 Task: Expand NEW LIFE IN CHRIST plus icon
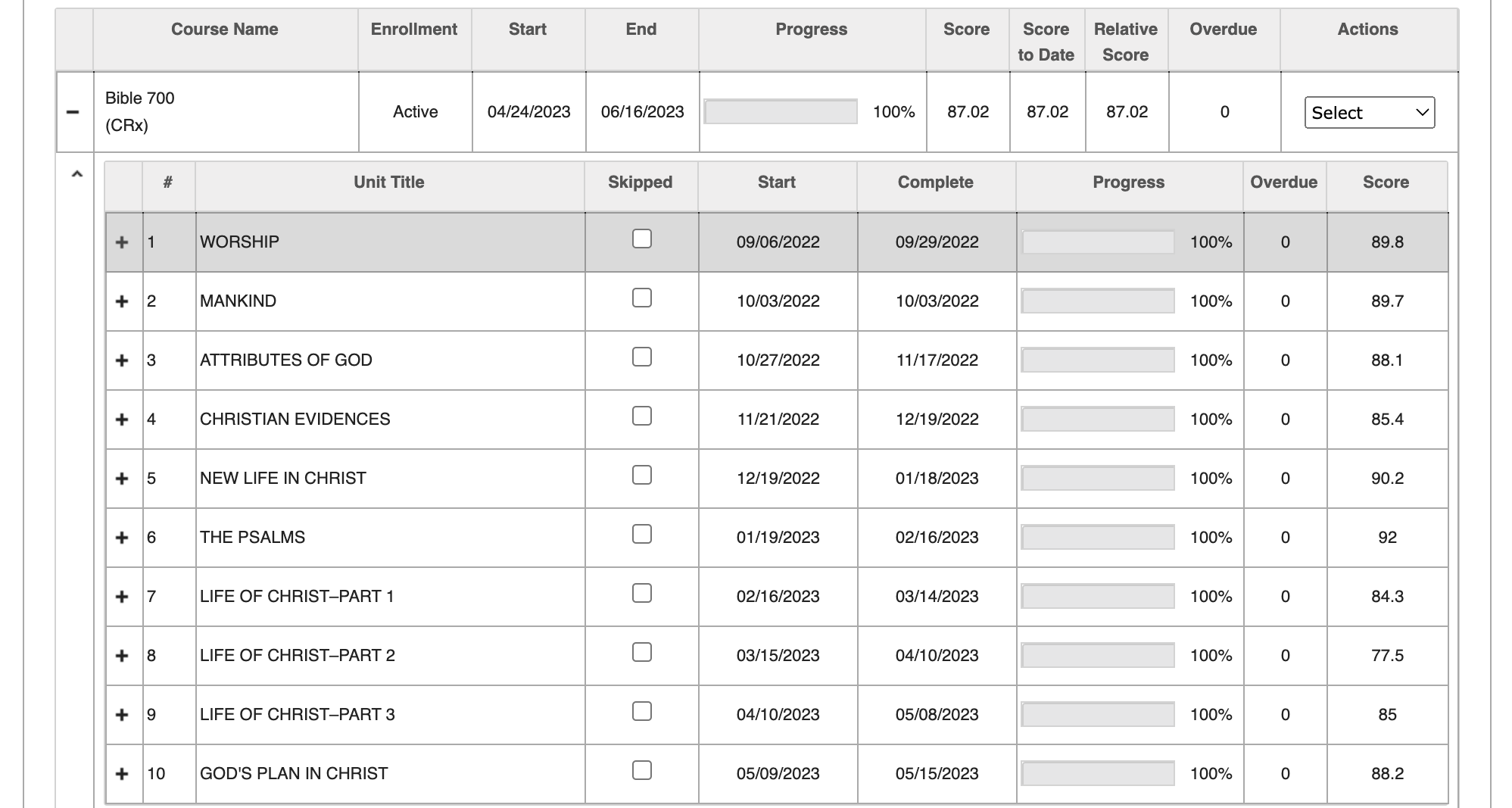click(x=122, y=479)
